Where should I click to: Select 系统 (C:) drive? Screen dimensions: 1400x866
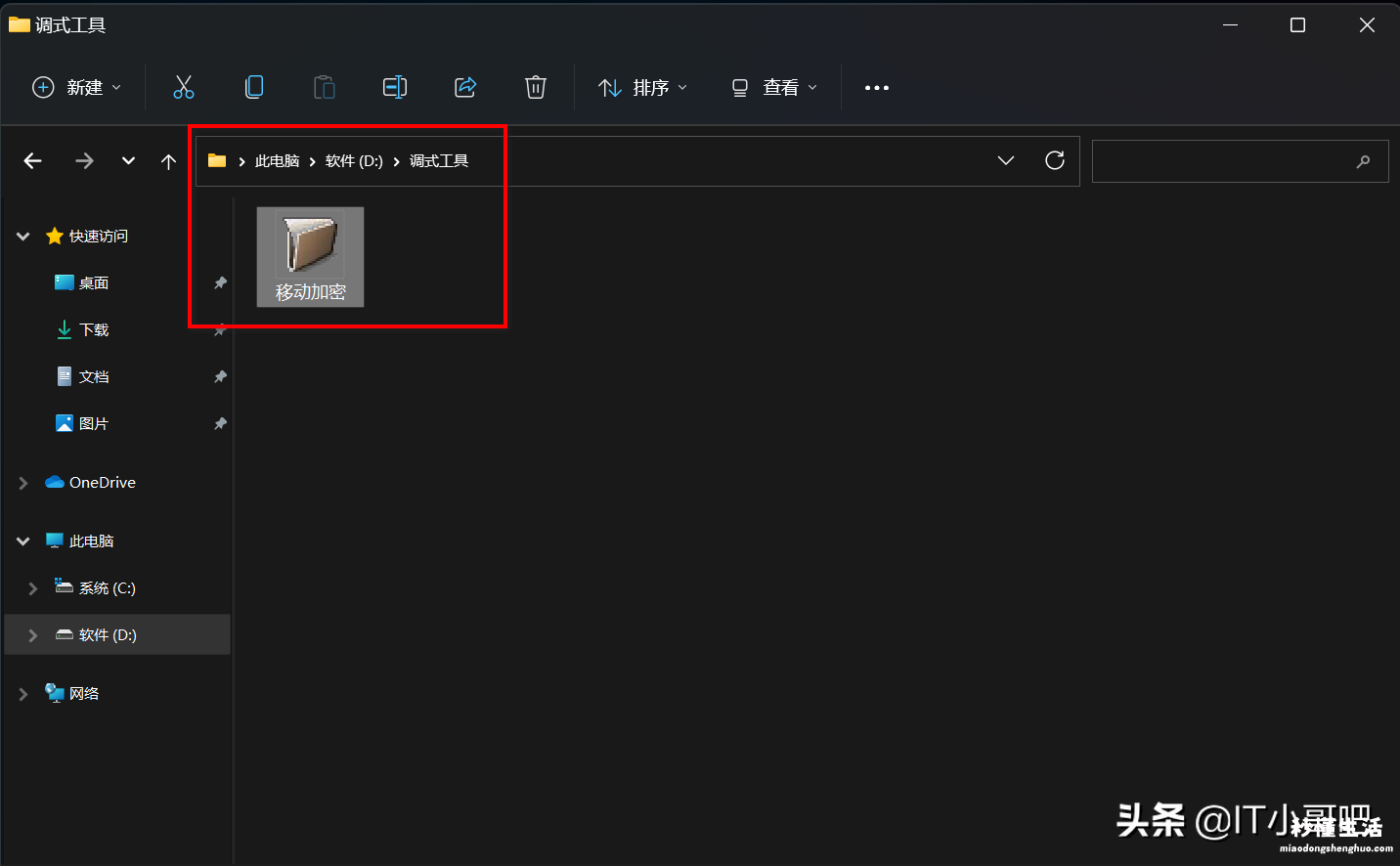[108, 588]
